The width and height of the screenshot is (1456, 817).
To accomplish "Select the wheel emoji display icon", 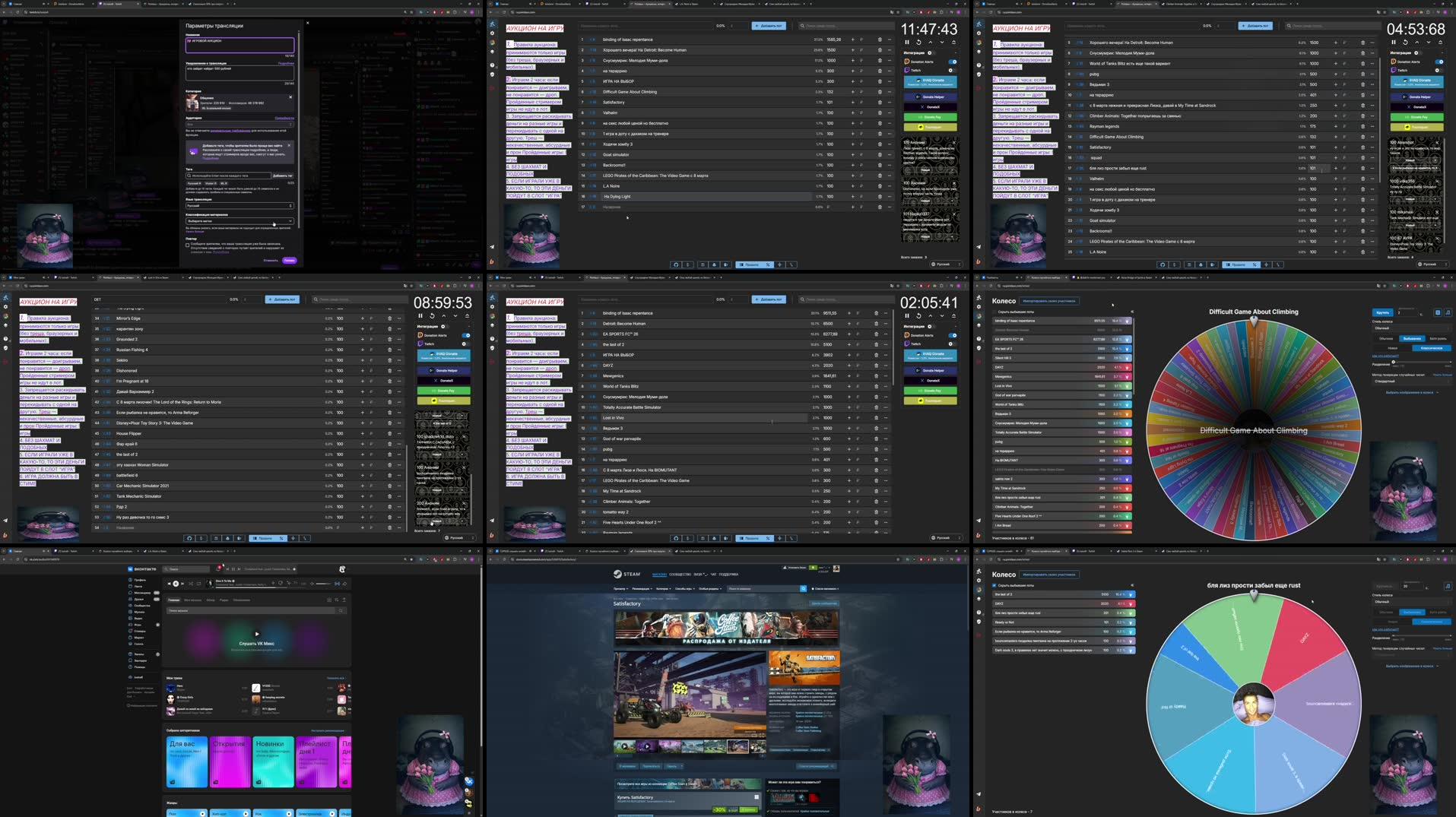I will [1438, 312].
